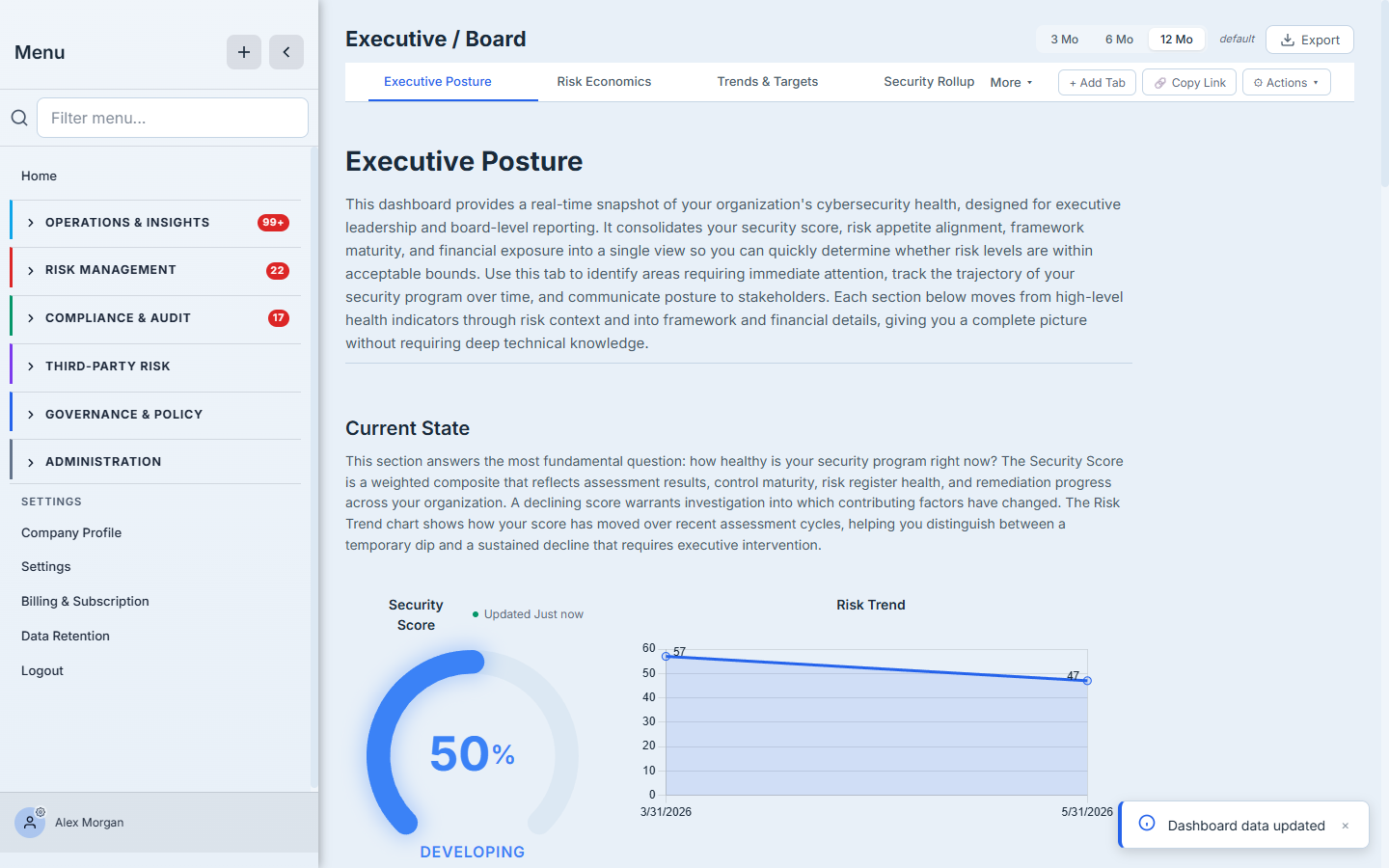The width and height of the screenshot is (1389, 868).
Task: Select the 6 Mo time range
Action: (x=1120, y=40)
